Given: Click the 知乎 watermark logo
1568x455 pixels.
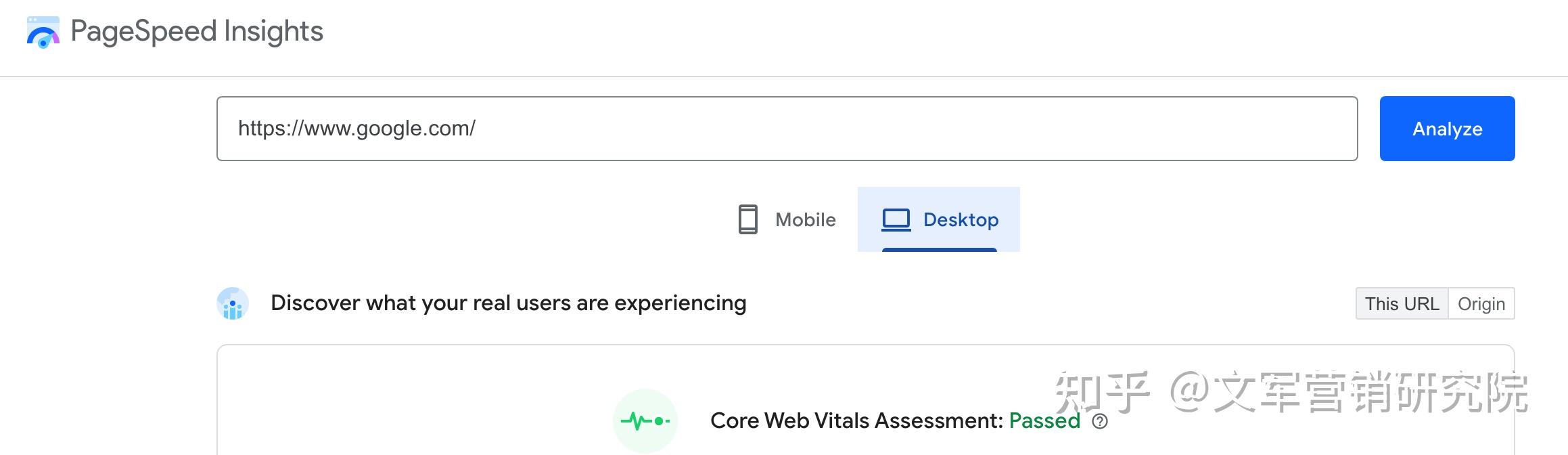Looking at the screenshot, I should point(1103,393).
